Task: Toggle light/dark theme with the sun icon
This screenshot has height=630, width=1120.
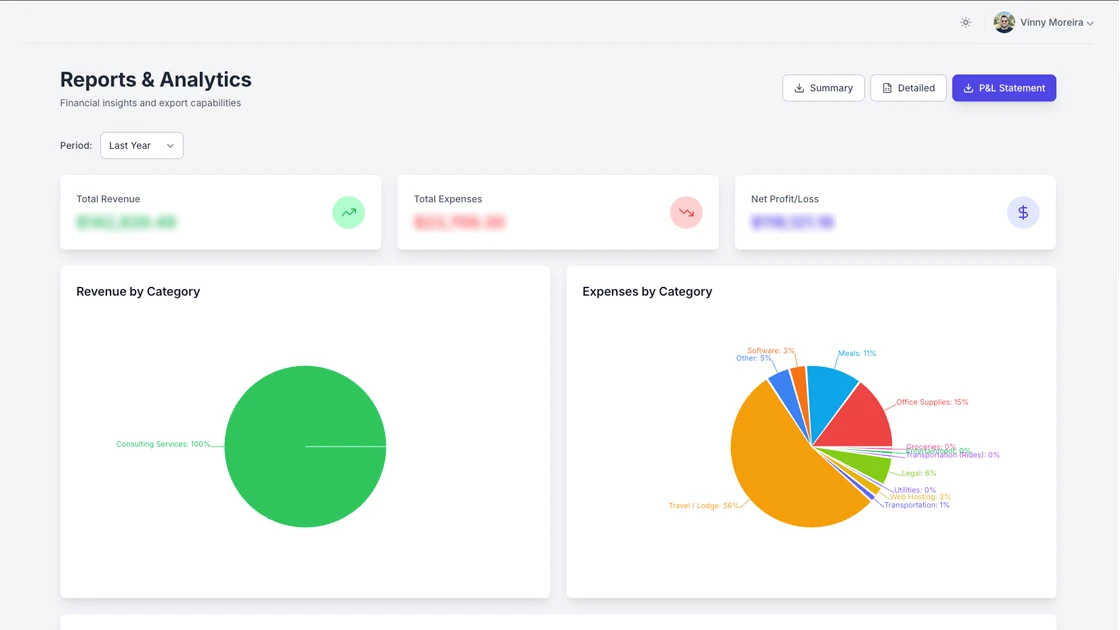Action: coord(965,21)
